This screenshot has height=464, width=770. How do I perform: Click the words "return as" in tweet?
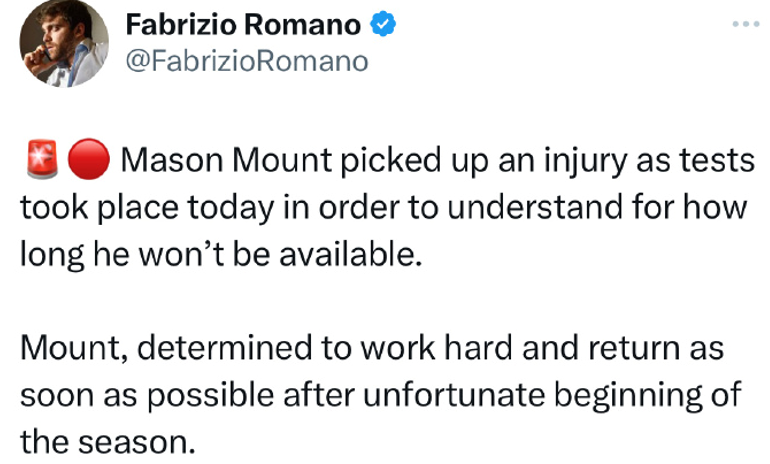click(656, 349)
